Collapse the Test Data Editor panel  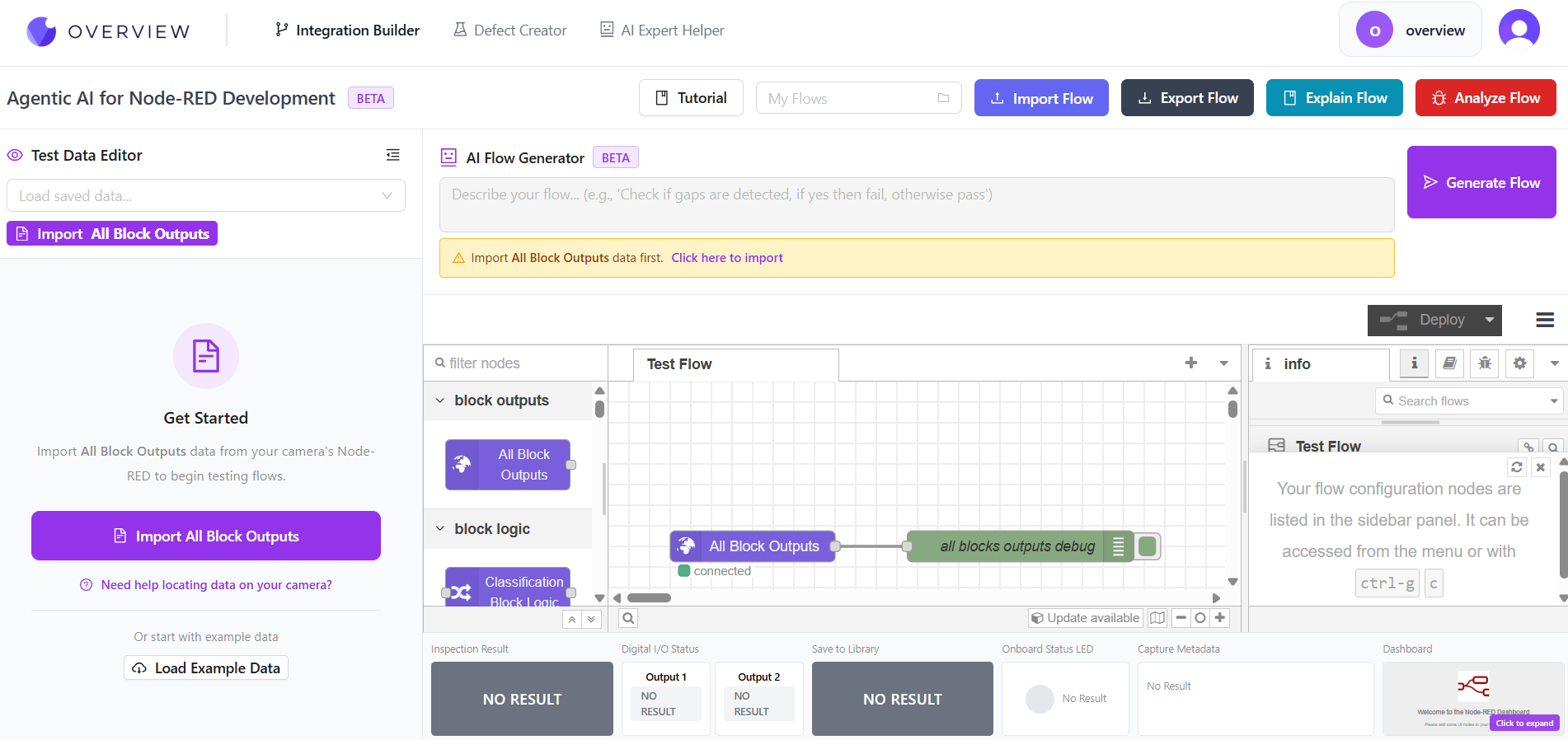point(393,155)
